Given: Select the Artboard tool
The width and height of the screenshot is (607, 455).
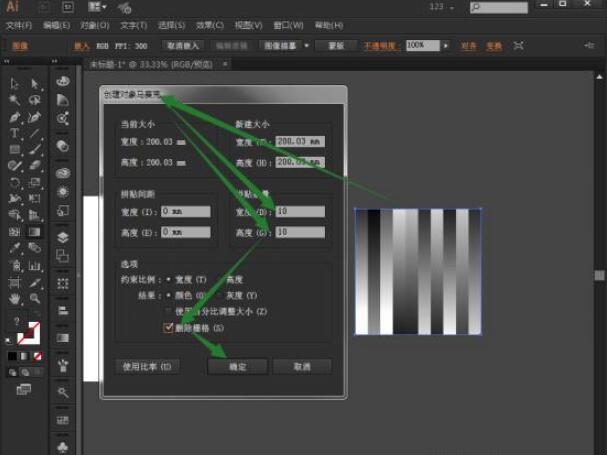Looking at the screenshot, I should coord(15,282).
